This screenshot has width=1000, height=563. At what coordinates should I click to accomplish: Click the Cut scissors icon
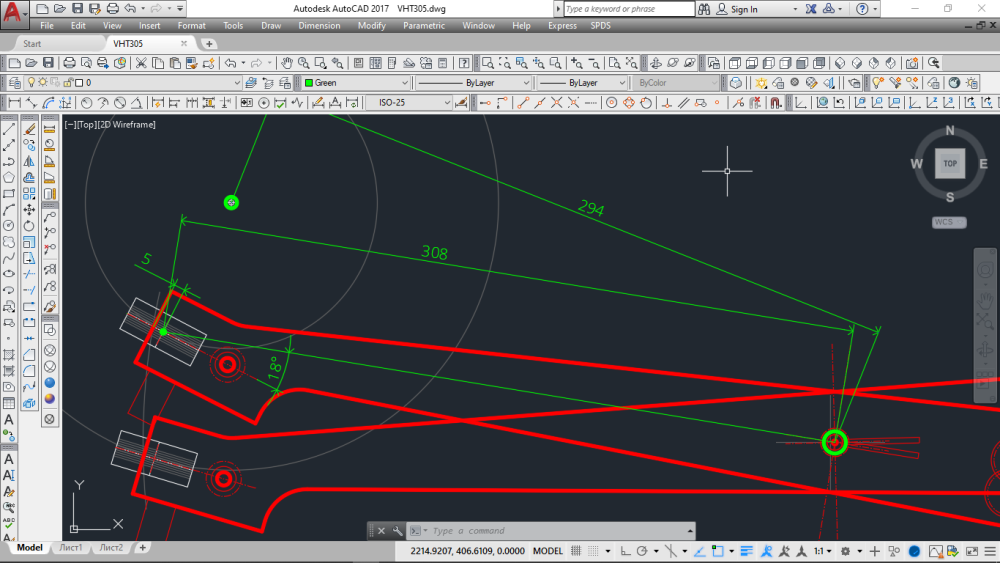point(141,63)
